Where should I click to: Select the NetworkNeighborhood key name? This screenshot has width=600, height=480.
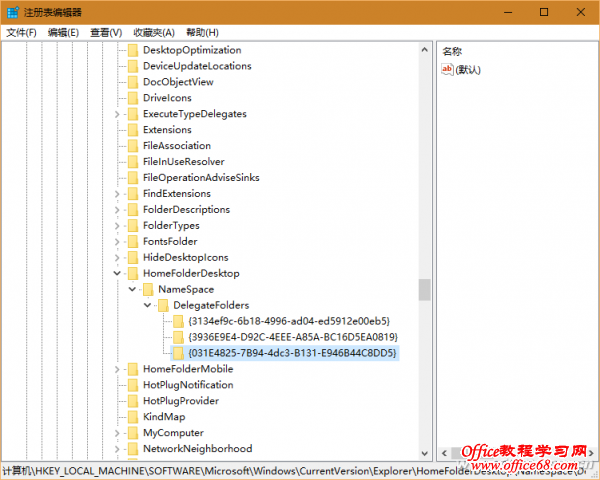pos(197,449)
